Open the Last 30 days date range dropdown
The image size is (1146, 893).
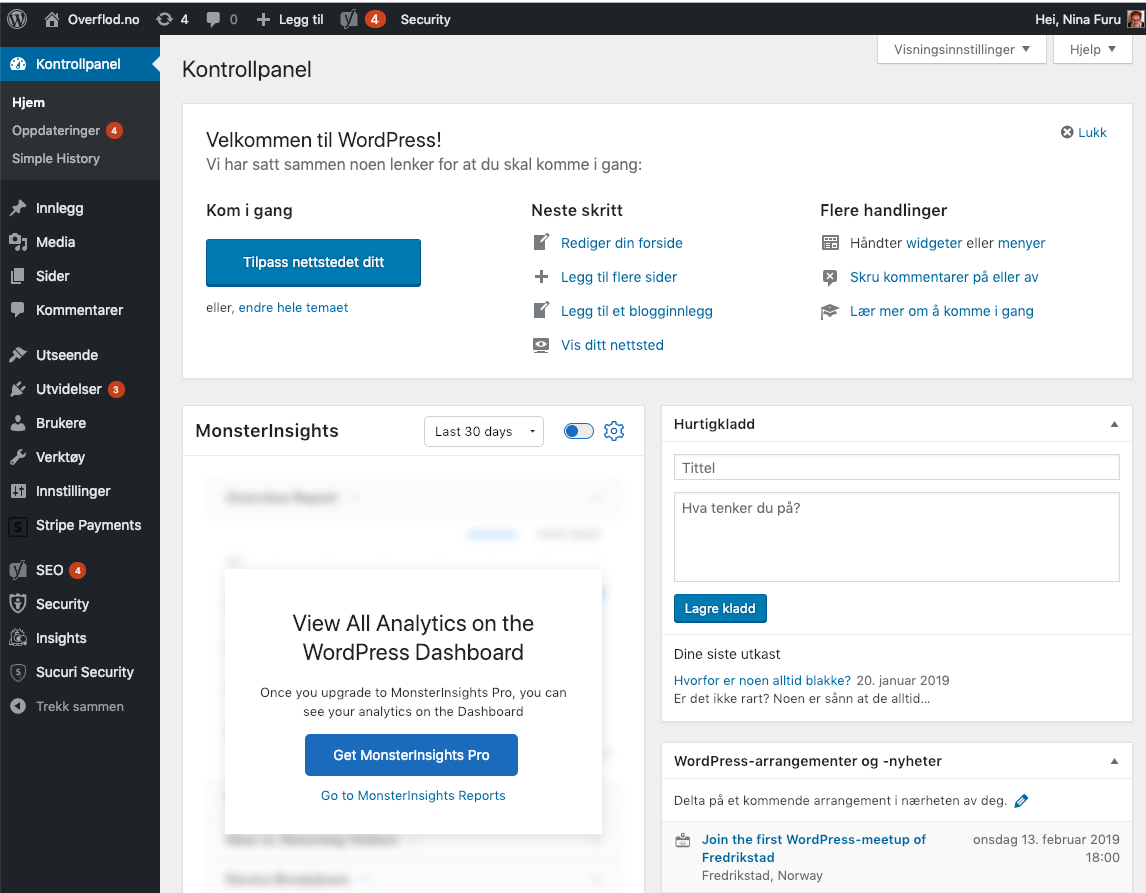(484, 431)
